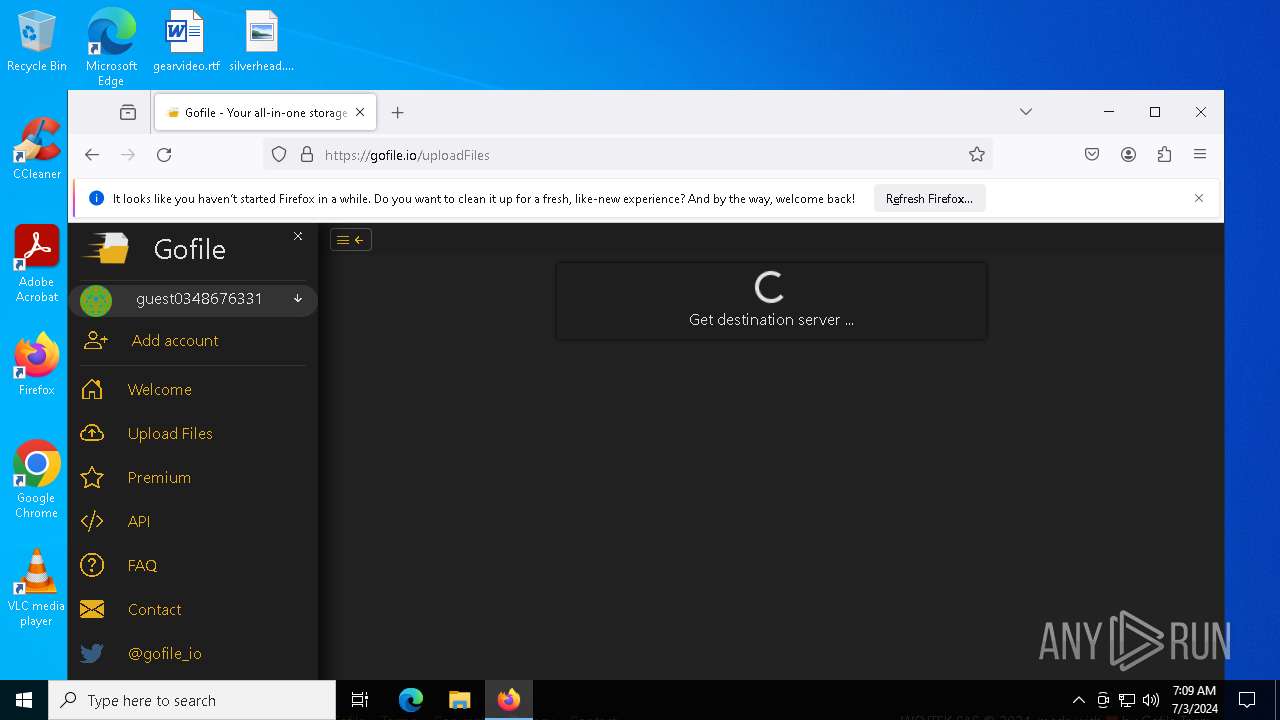Bookmark this page with the star icon
This screenshot has width=1280, height=720.
pos(977,154)
